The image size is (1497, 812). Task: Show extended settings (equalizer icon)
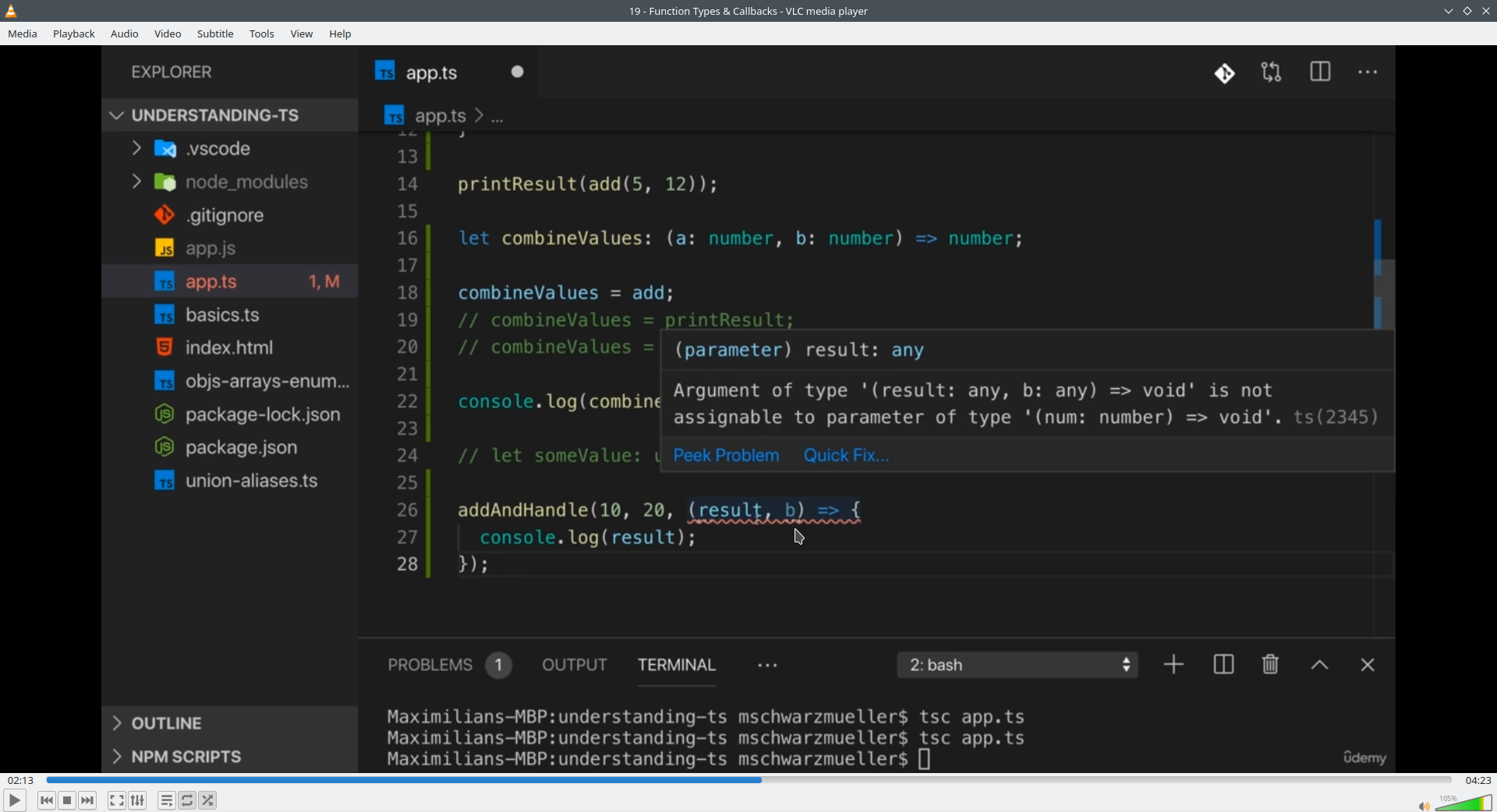click(138, 800)
